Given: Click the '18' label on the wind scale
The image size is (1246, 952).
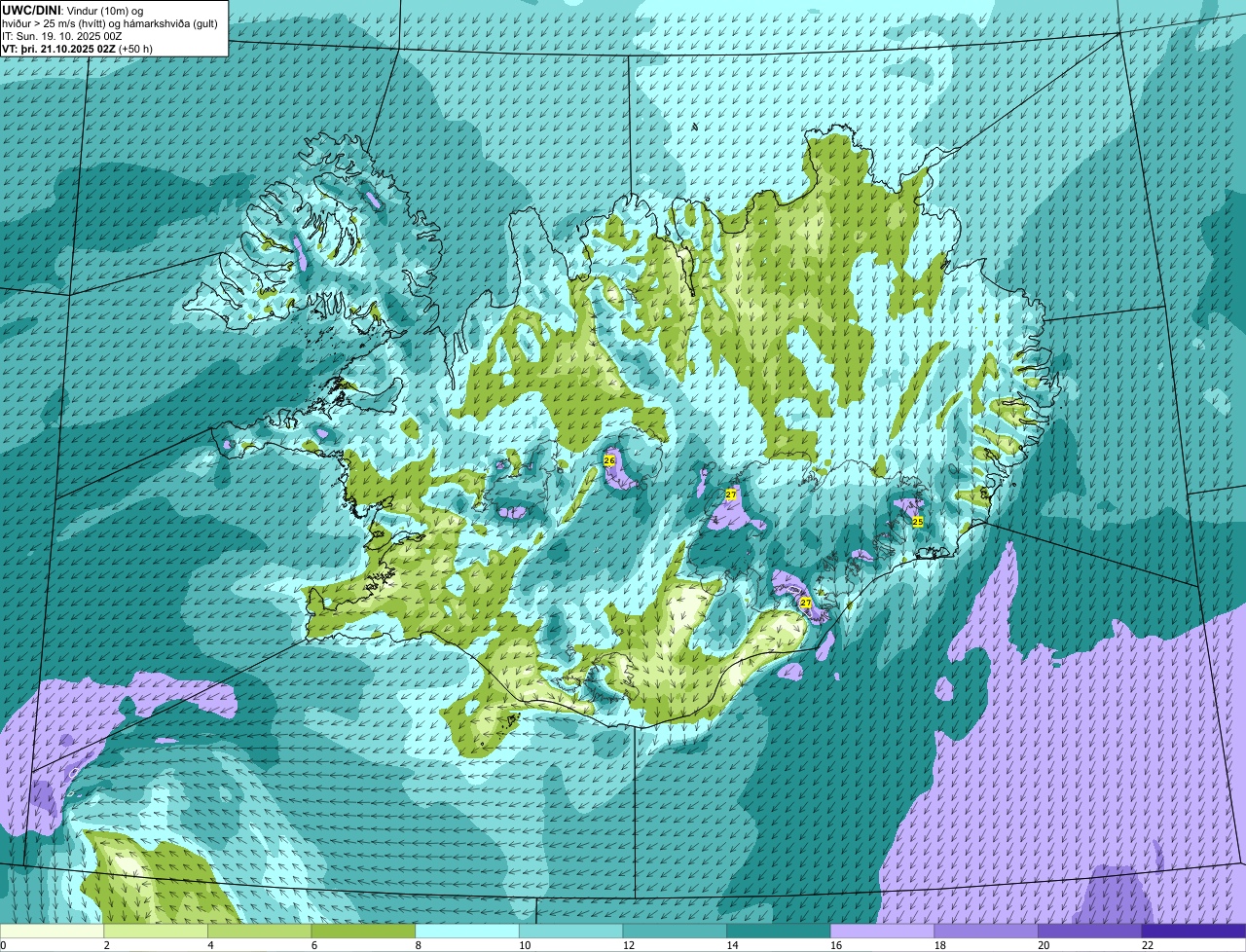Looking at the screenshot, I should [x=939, y=945].
